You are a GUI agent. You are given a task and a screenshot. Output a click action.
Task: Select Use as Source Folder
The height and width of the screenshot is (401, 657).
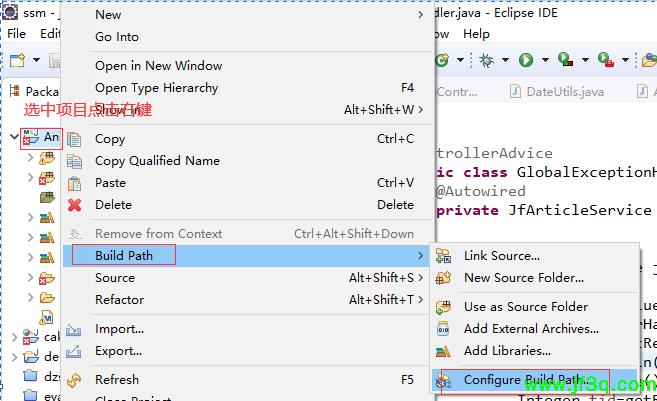tap(525, 307)
